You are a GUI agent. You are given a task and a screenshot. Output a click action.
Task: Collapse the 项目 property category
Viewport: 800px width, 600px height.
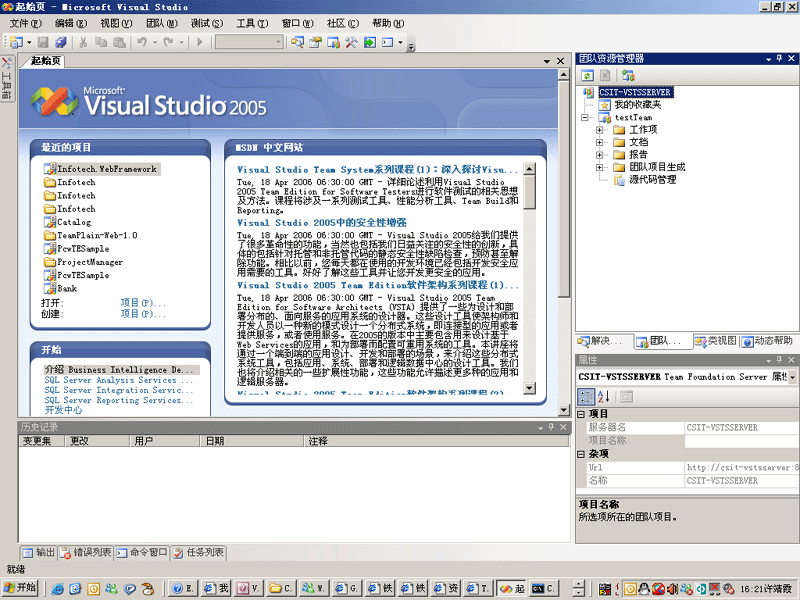point(581,414)
